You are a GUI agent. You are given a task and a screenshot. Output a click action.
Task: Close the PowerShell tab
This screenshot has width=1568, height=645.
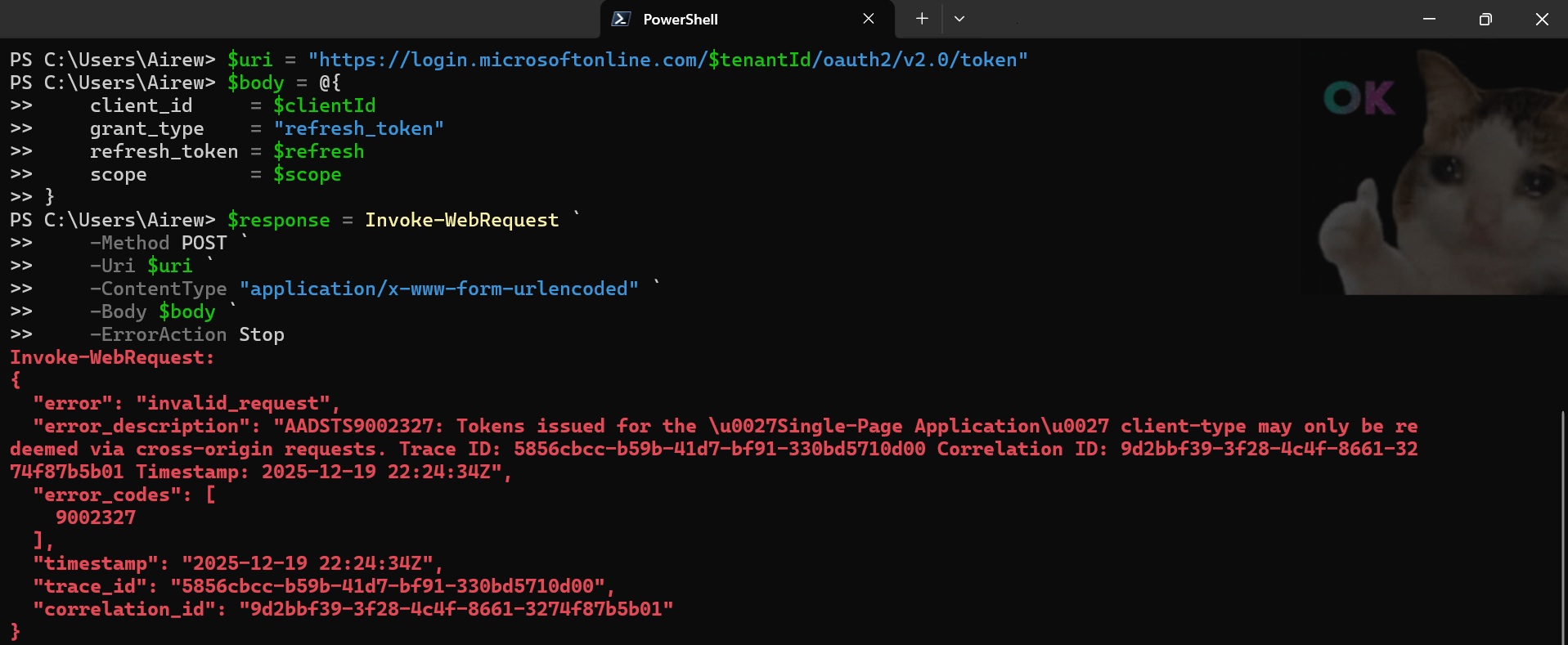point(869,19)
